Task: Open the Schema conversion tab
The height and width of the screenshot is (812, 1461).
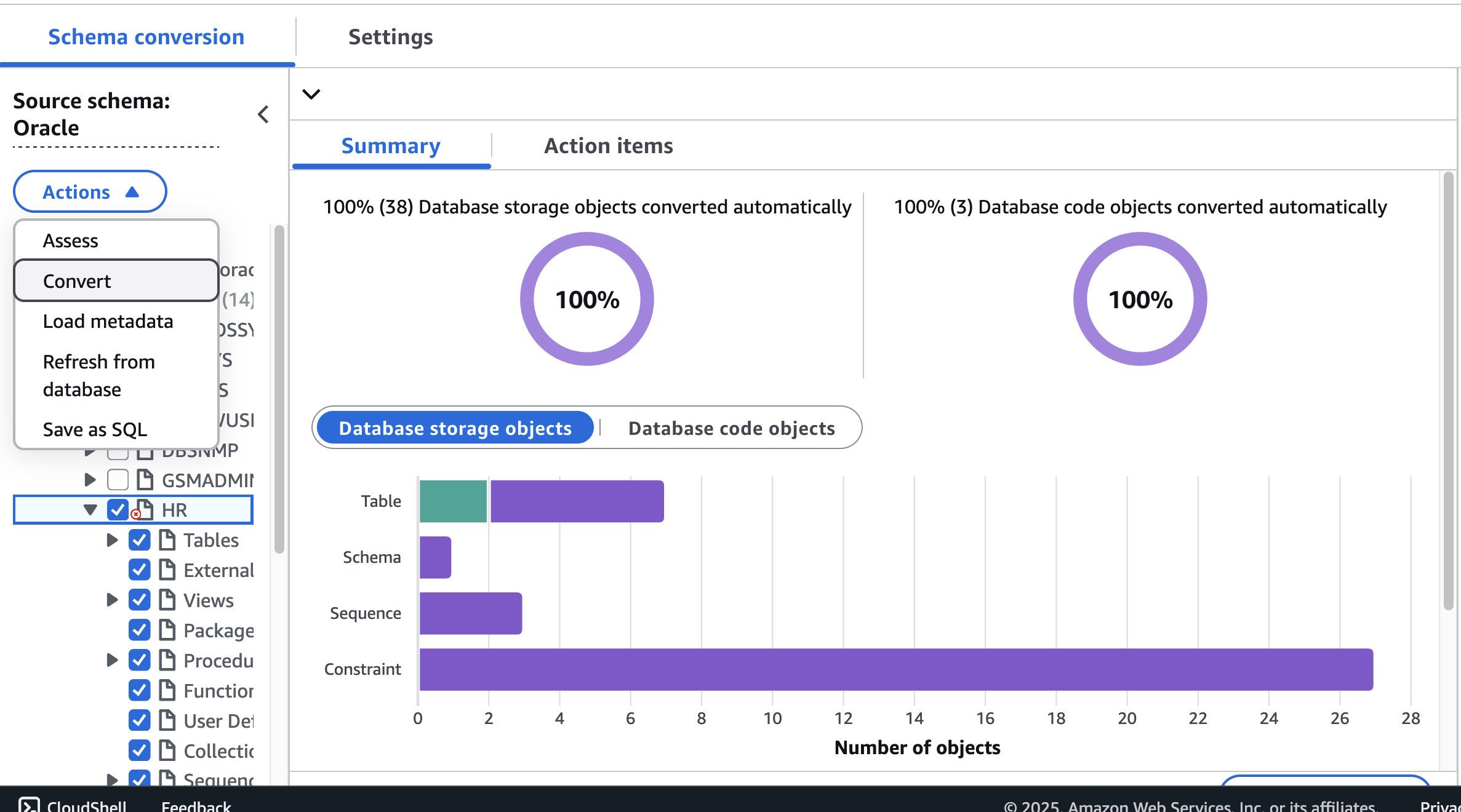Action: 146,37
